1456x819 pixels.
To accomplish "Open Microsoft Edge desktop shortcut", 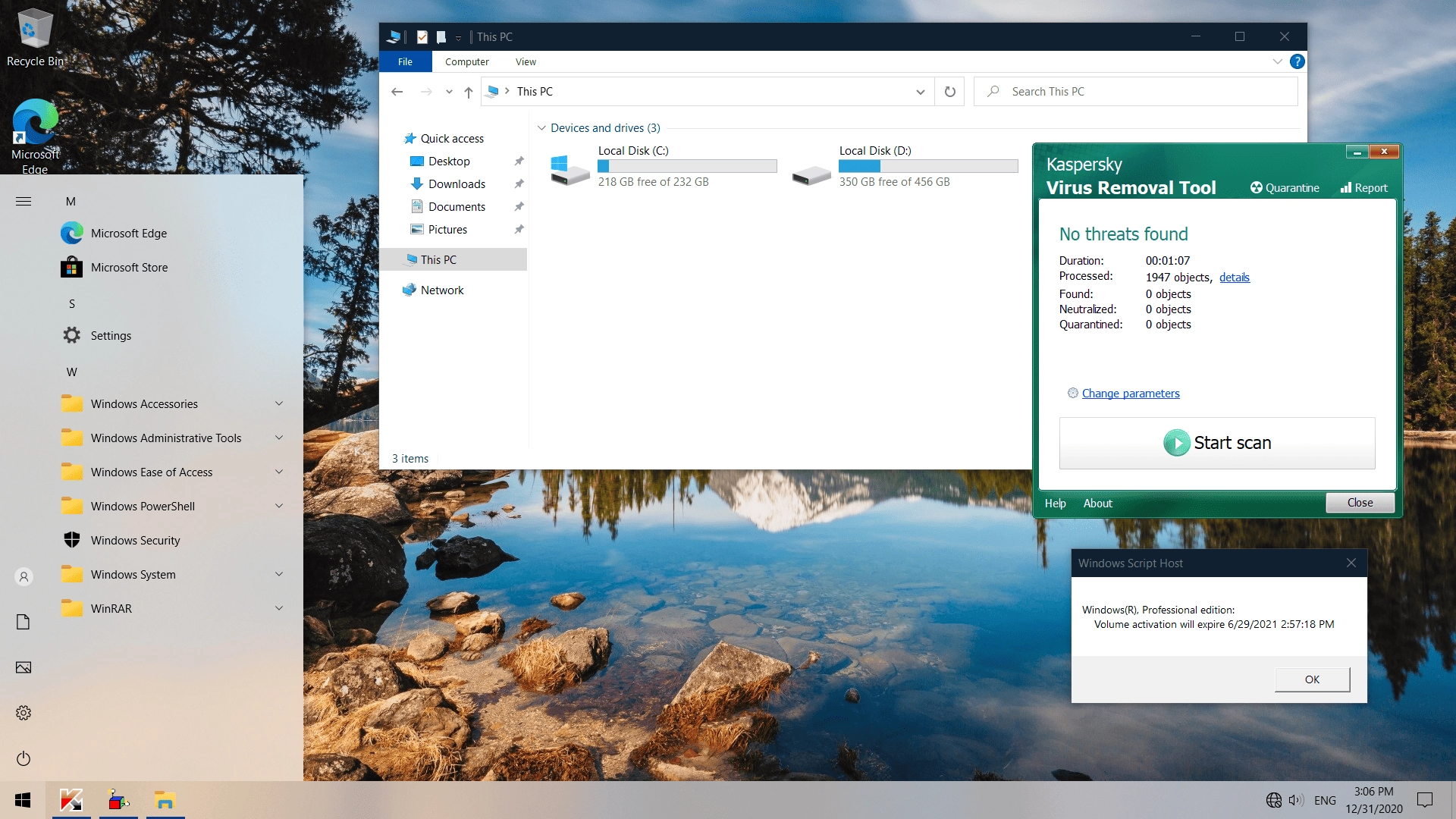I will point(35,136).
